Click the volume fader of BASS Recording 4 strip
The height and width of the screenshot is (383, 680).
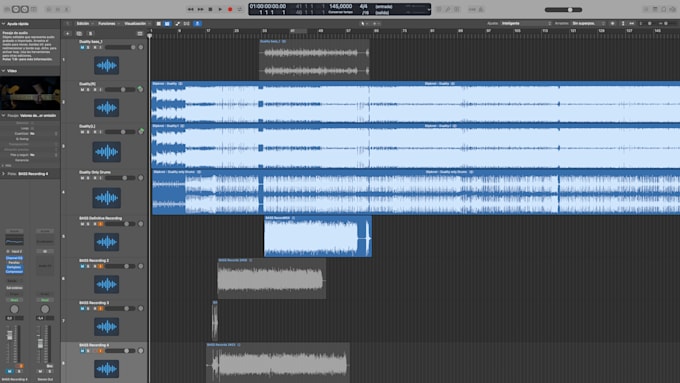(x=10, y=335)
